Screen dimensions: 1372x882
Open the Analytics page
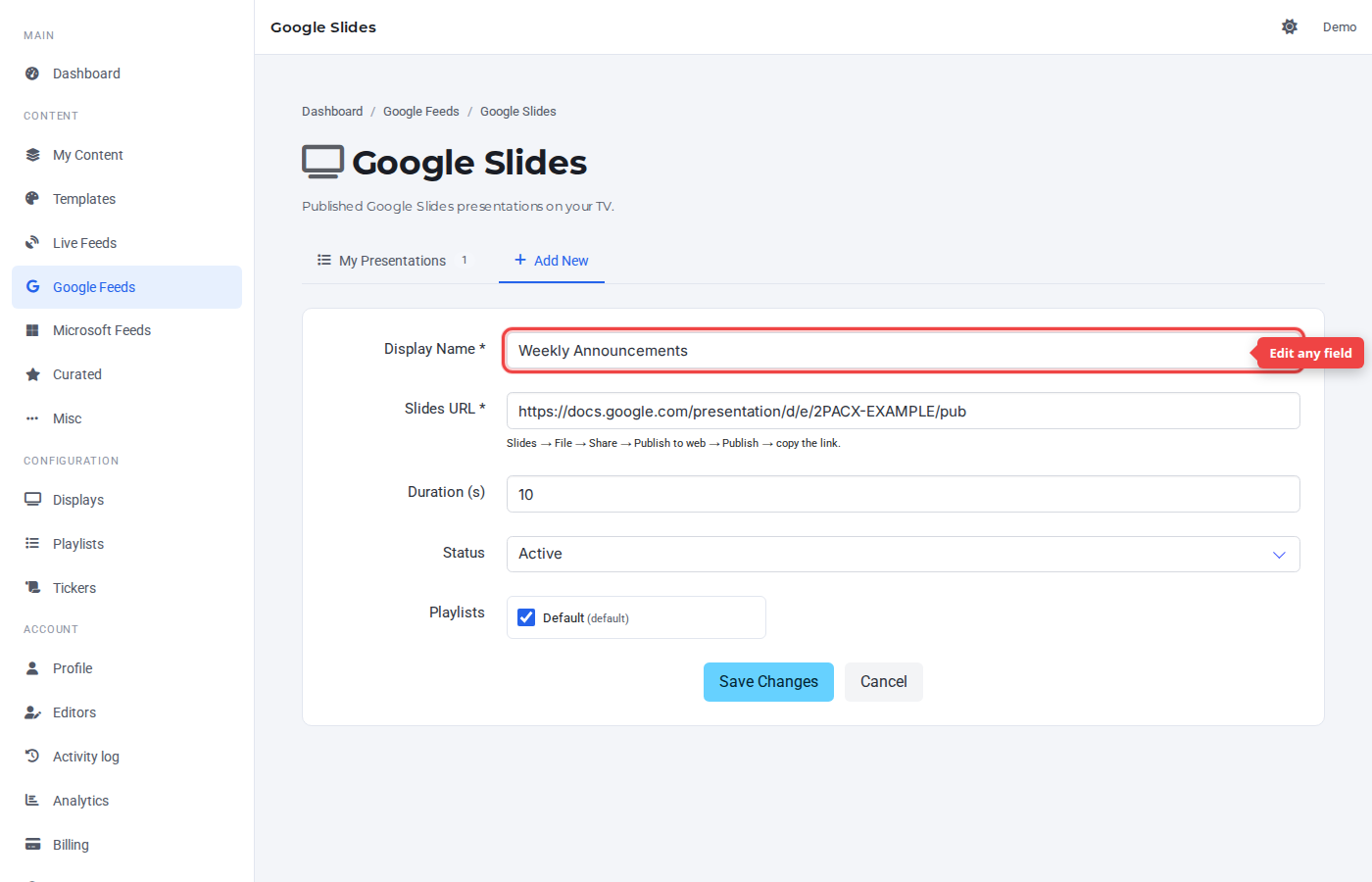(x=126, y=801)
